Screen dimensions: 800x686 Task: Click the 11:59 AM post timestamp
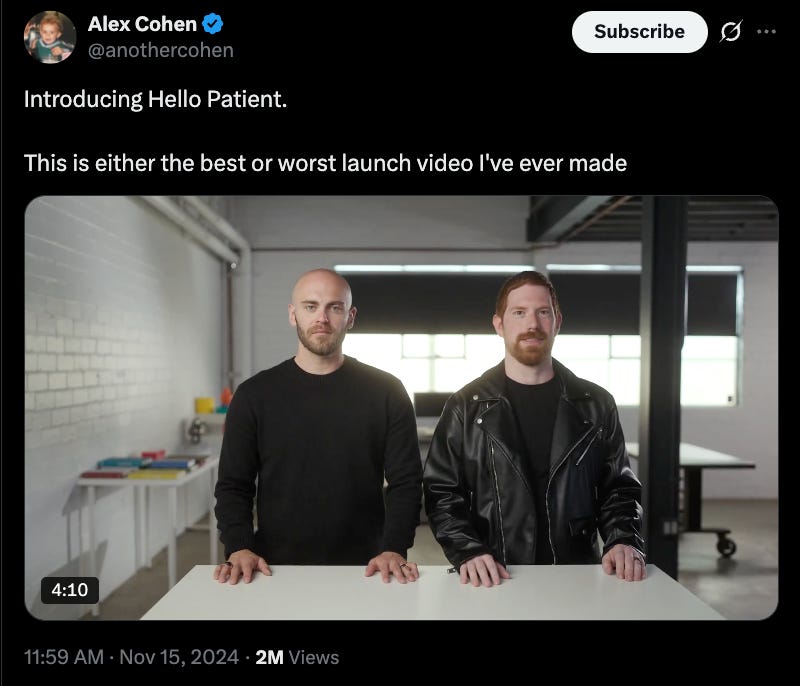click(64, 657)
